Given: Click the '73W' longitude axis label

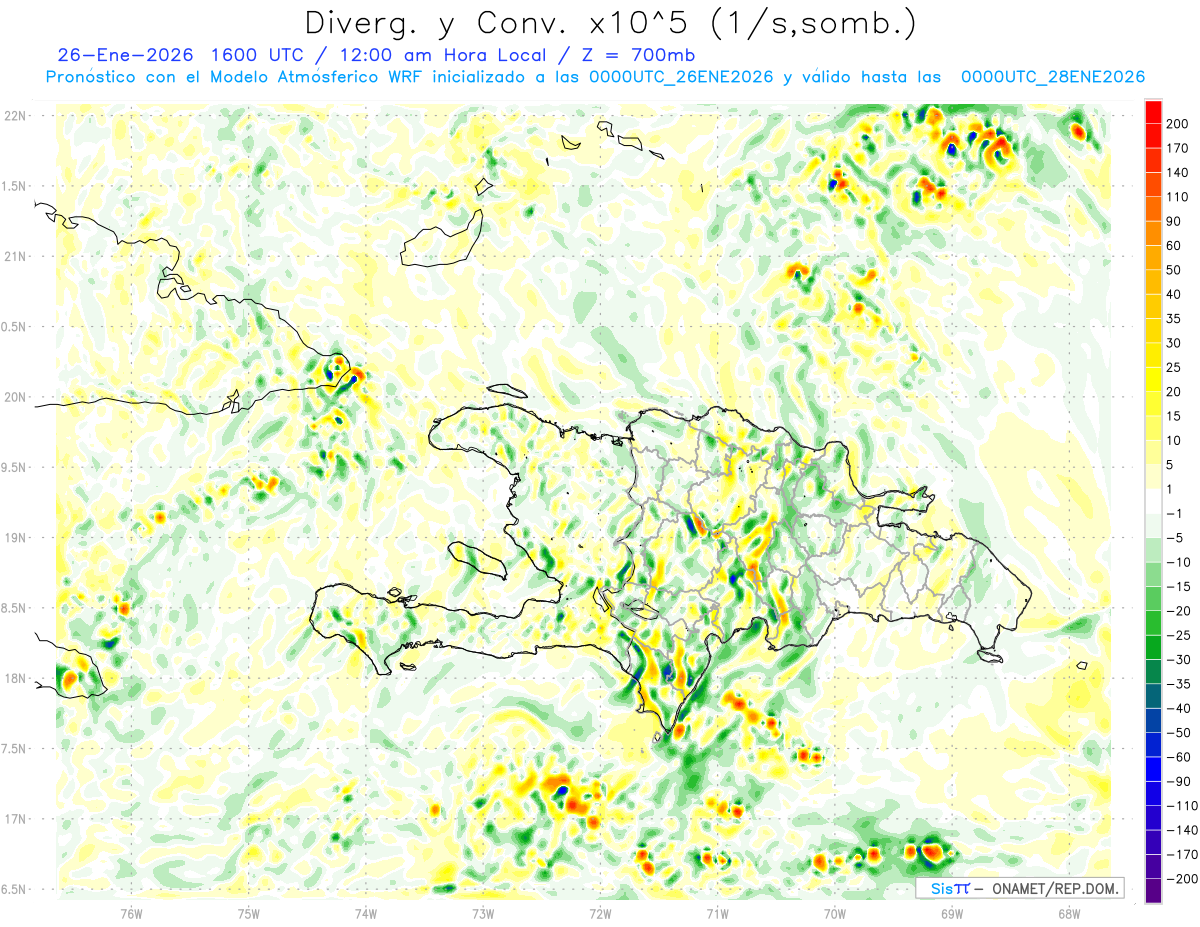Looking at the screenshot, I should point(483,914).
